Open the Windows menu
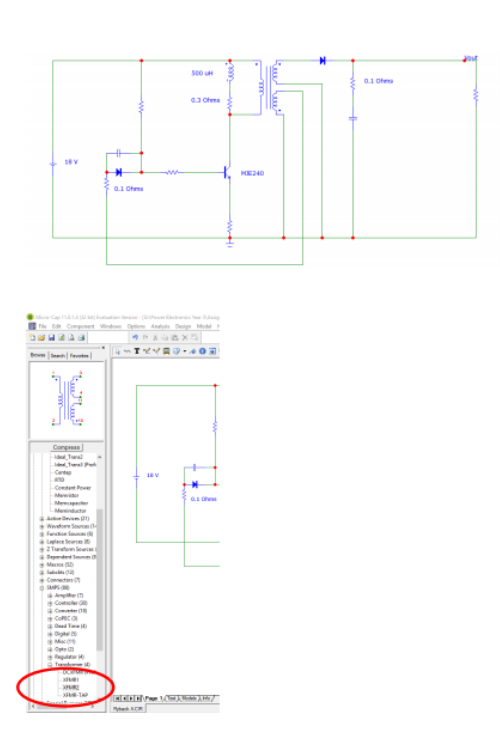500x750 pixels. pos(111,326)
